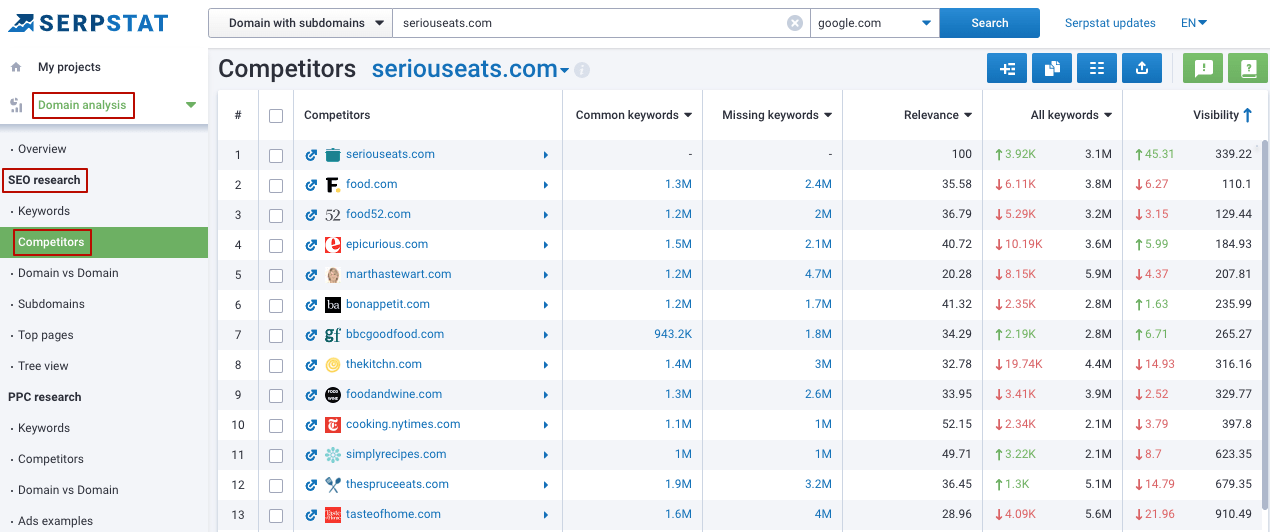The image size is (1270, 532).
Task: Check the box for marthastewart.com row
Action: pyautogui.click(x=276, y=275)
